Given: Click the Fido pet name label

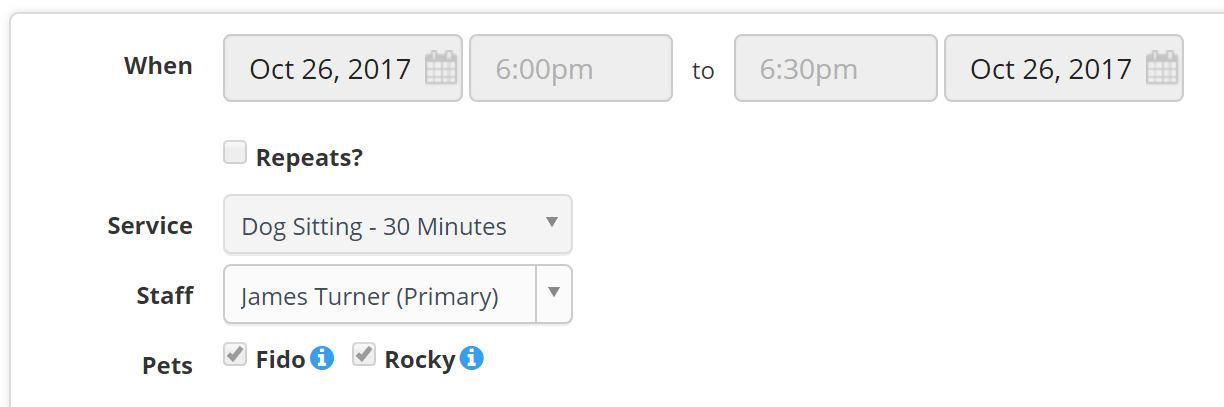Looking at the screenshot, I should (280, 360).
